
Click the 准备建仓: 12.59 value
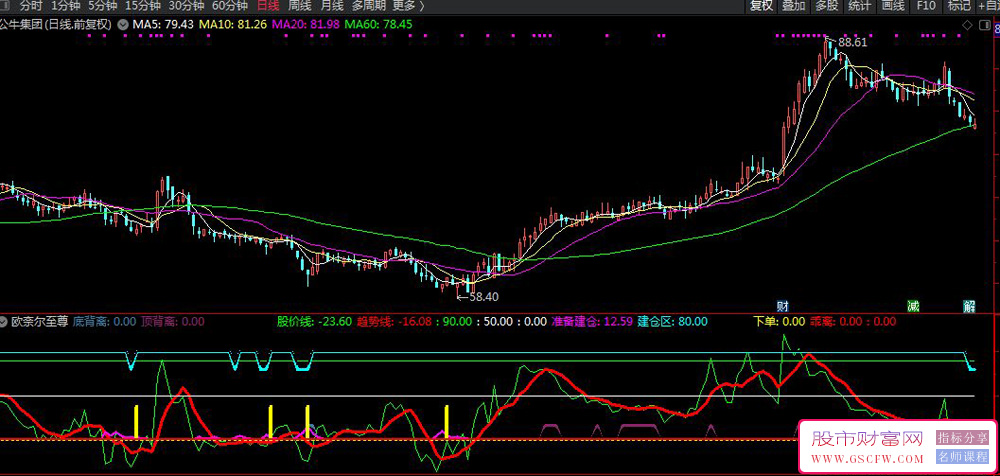tap(592, 322)
